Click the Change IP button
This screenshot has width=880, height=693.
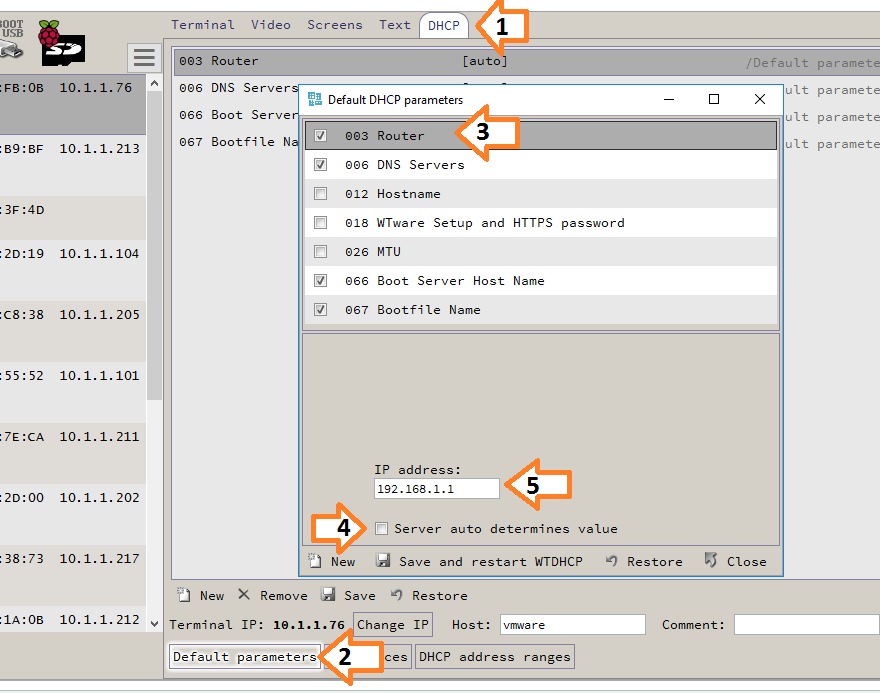393,625
